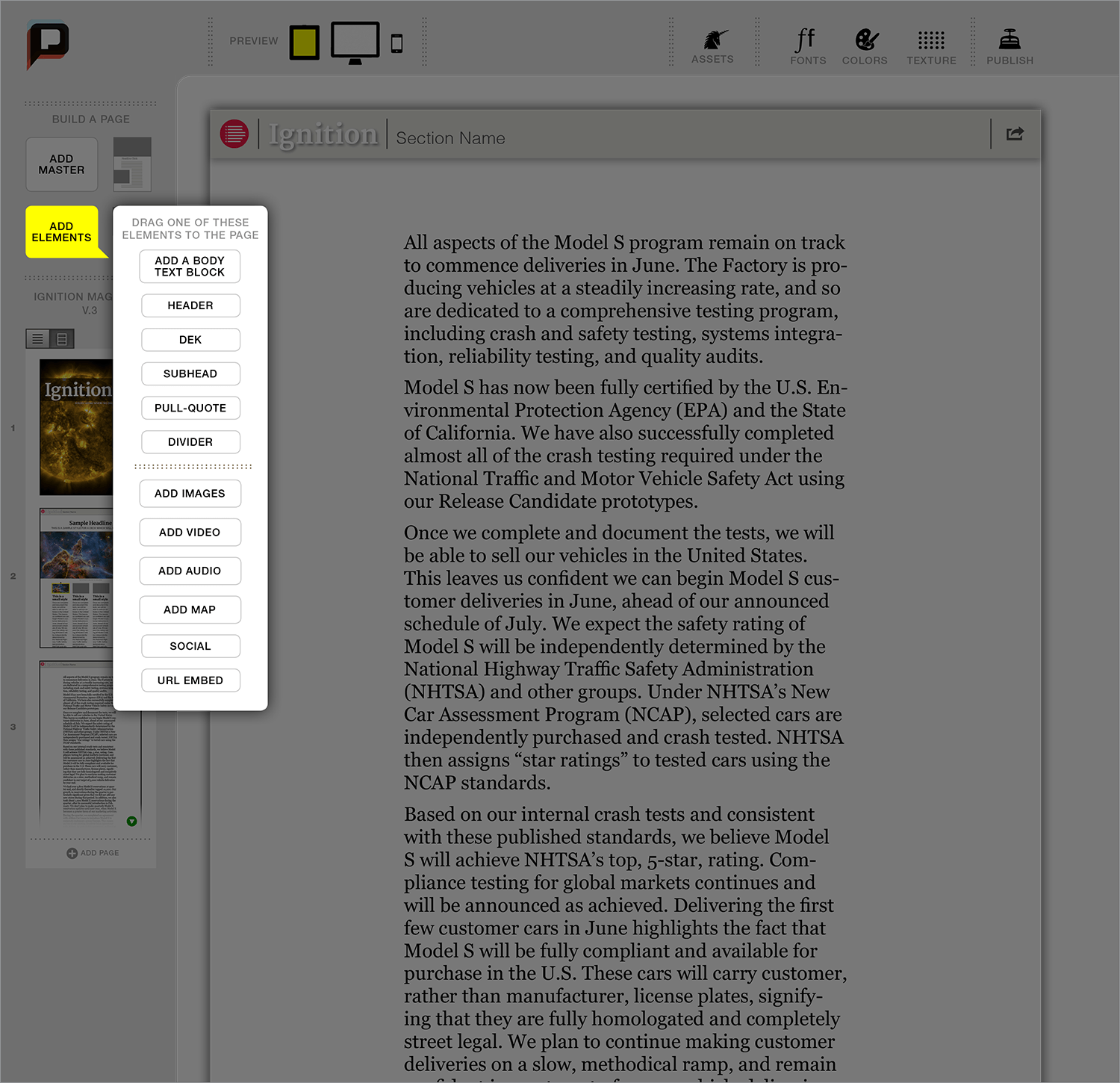This screenshot has width=1120, height=1083.
Task: Click the app logo icon
Action: point(48,45)
